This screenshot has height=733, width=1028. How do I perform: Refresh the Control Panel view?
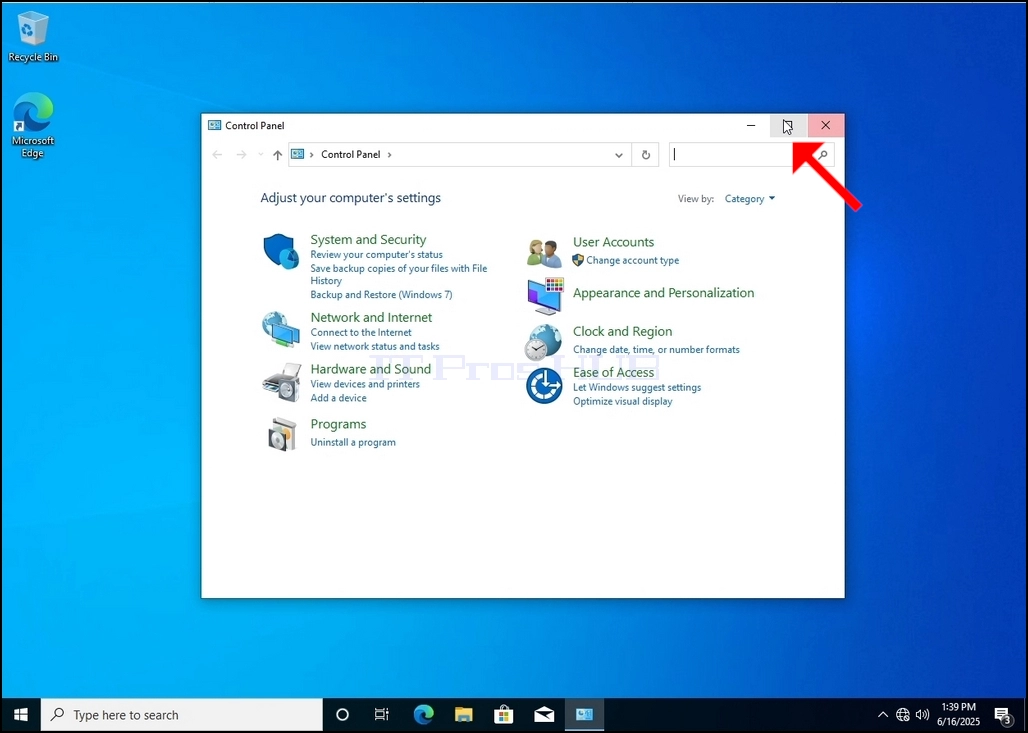coord(646,155)
